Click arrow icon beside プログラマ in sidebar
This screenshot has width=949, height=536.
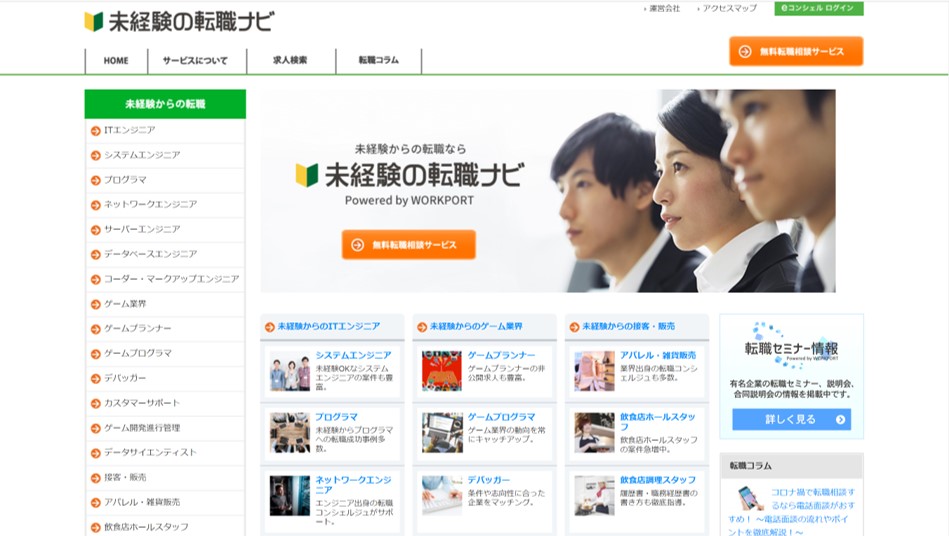click(x=96, y=180)
